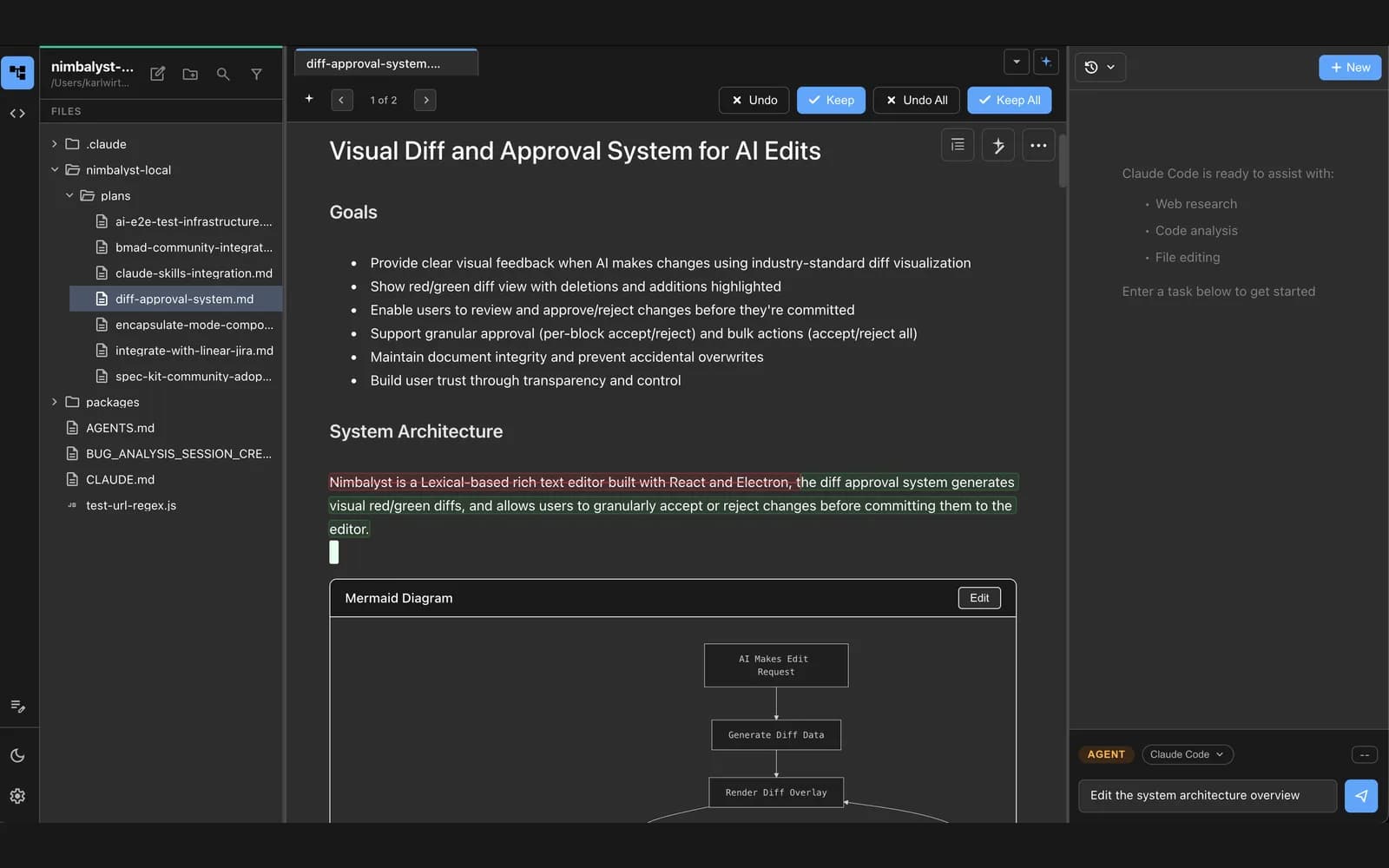Toggle dark mode moon icon
1389x868 pixels.
(17, 755)
